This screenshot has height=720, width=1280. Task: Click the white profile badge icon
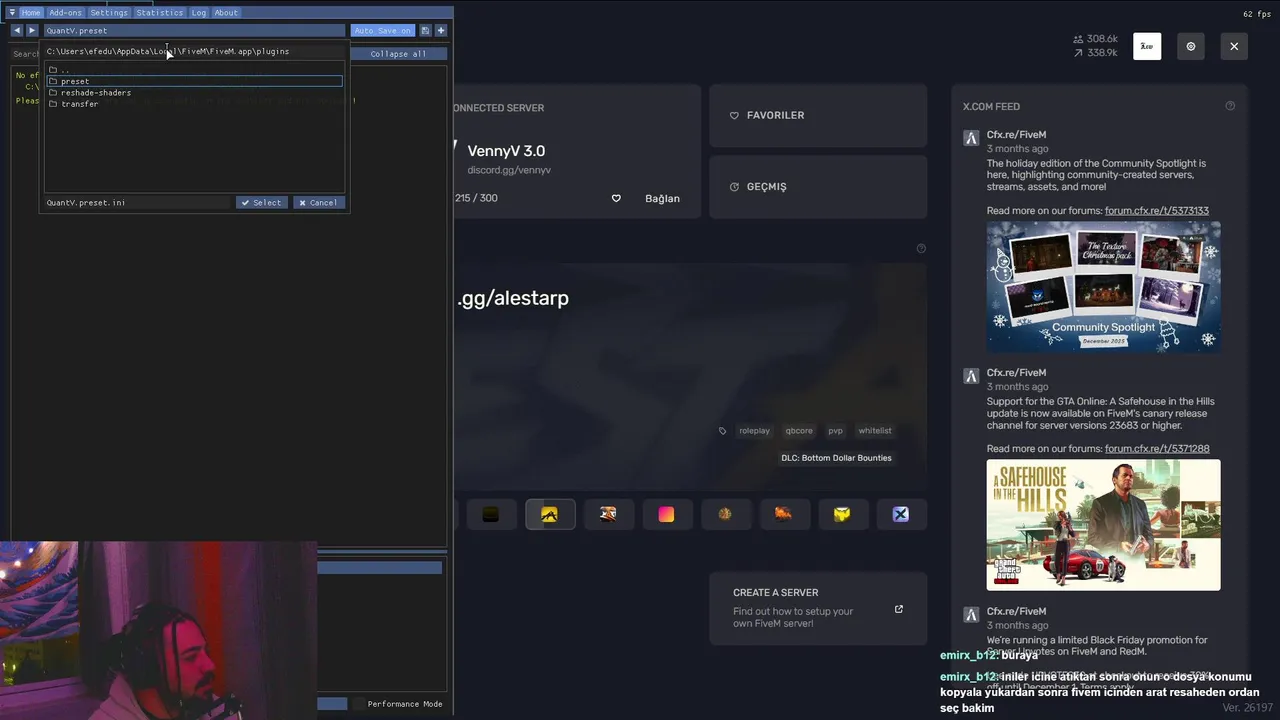pos(1147,46)
